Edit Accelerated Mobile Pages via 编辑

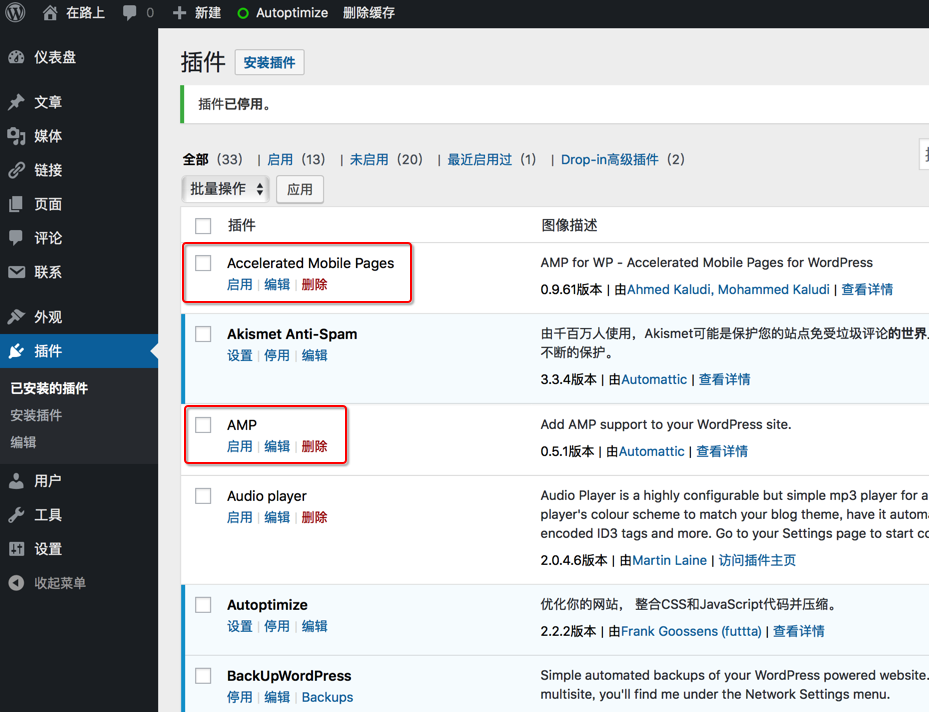coord(277,284)
